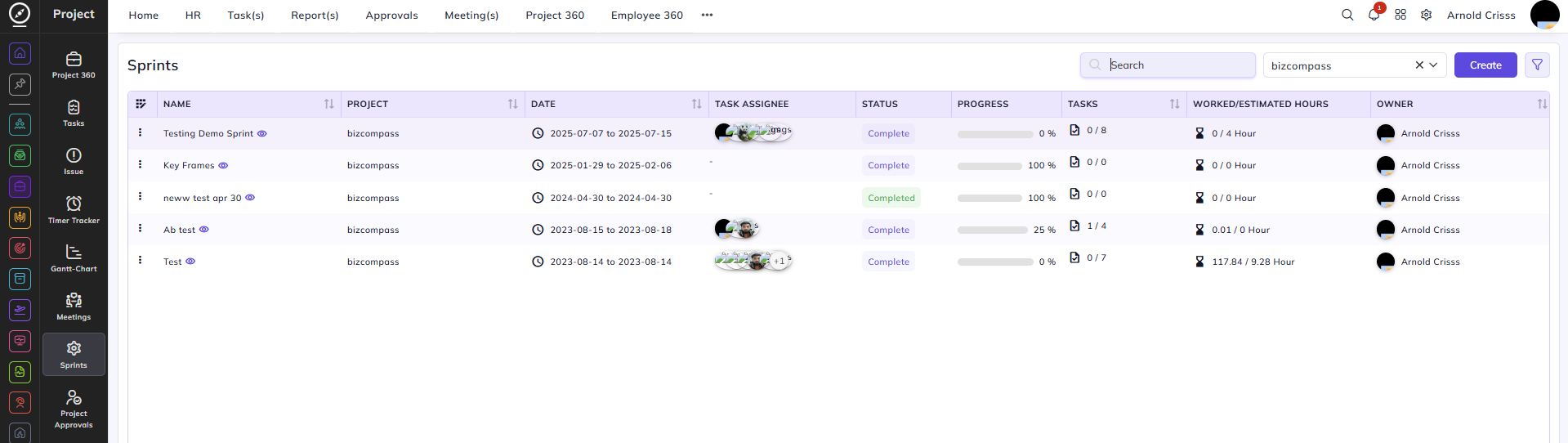Screen dimensions: 1568x443
Task: Select the Sprints sidebar item
Action: 74,355
